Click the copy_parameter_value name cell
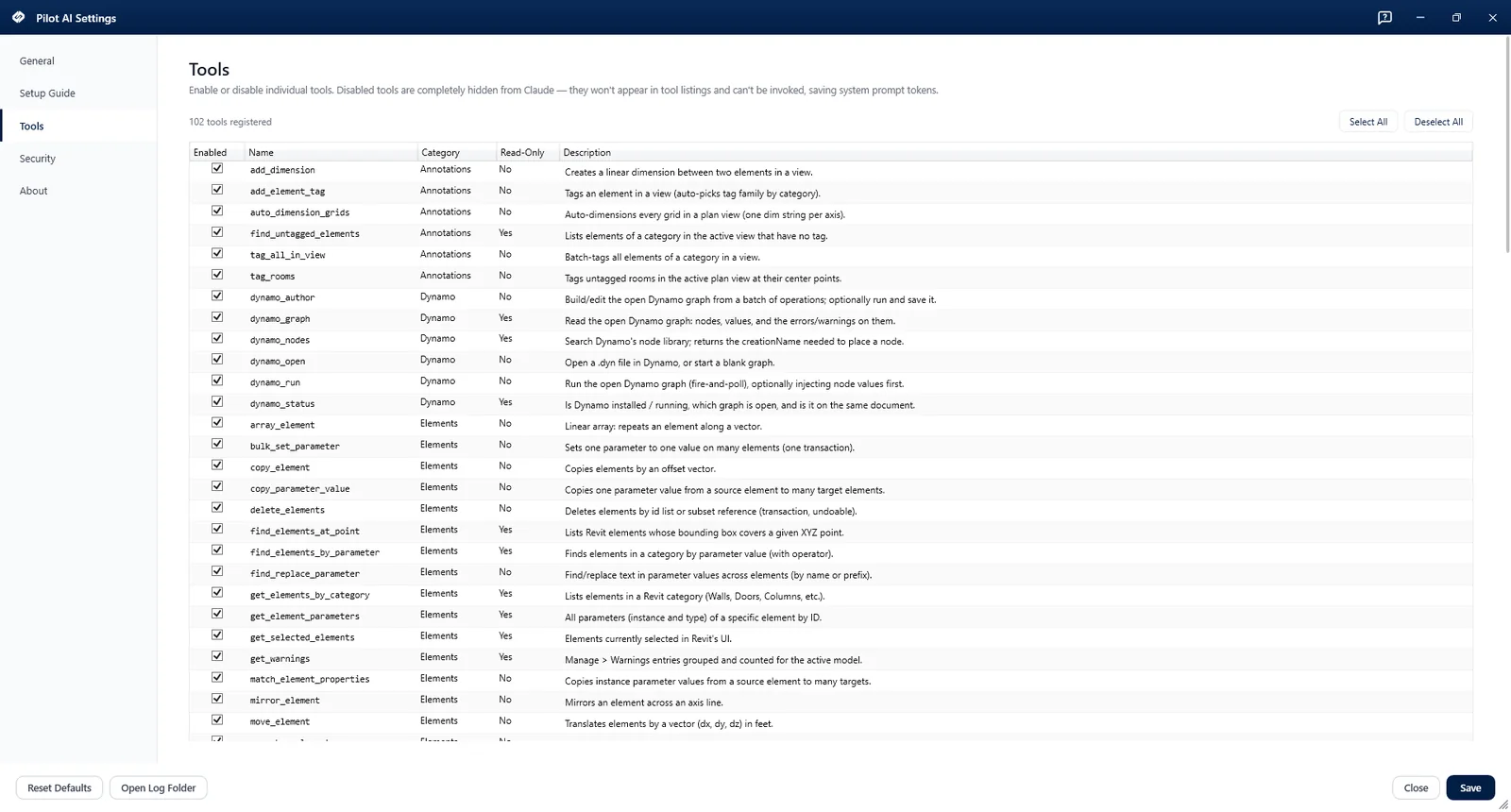This screenshot has width=1511, height=812. click(x=299, y=489)
